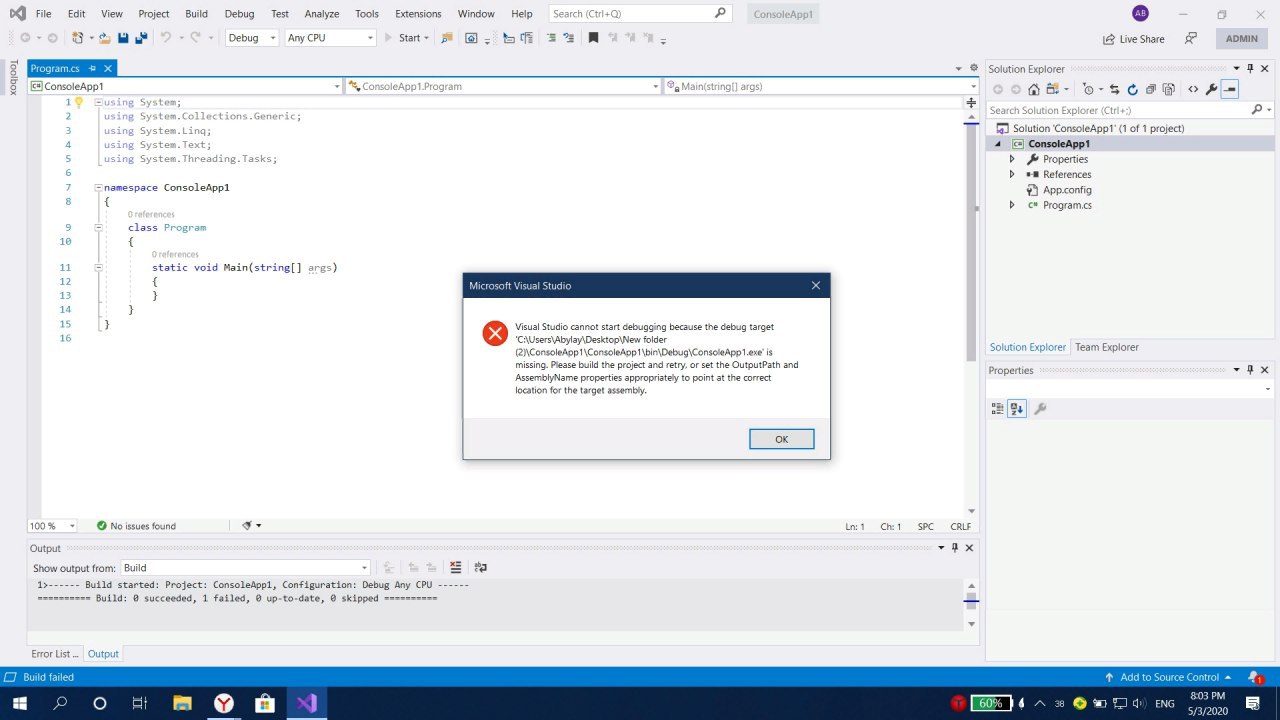Toggle Alphabetical sort in Properties panel
This screenshot has width=1280, height=720.
coord(1017,408)
